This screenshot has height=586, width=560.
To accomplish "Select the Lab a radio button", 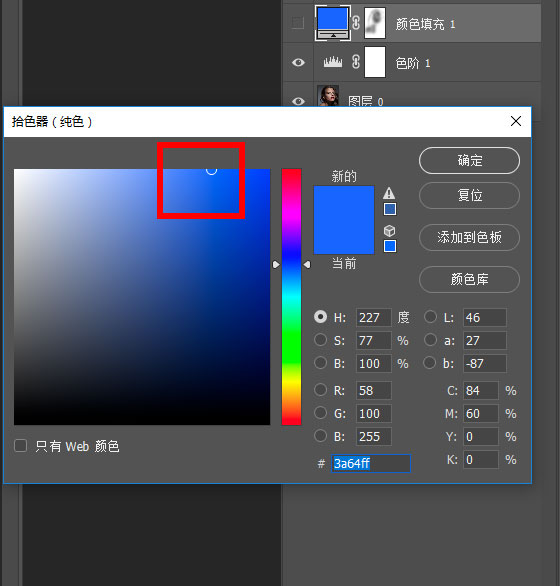I will (430, 340).
